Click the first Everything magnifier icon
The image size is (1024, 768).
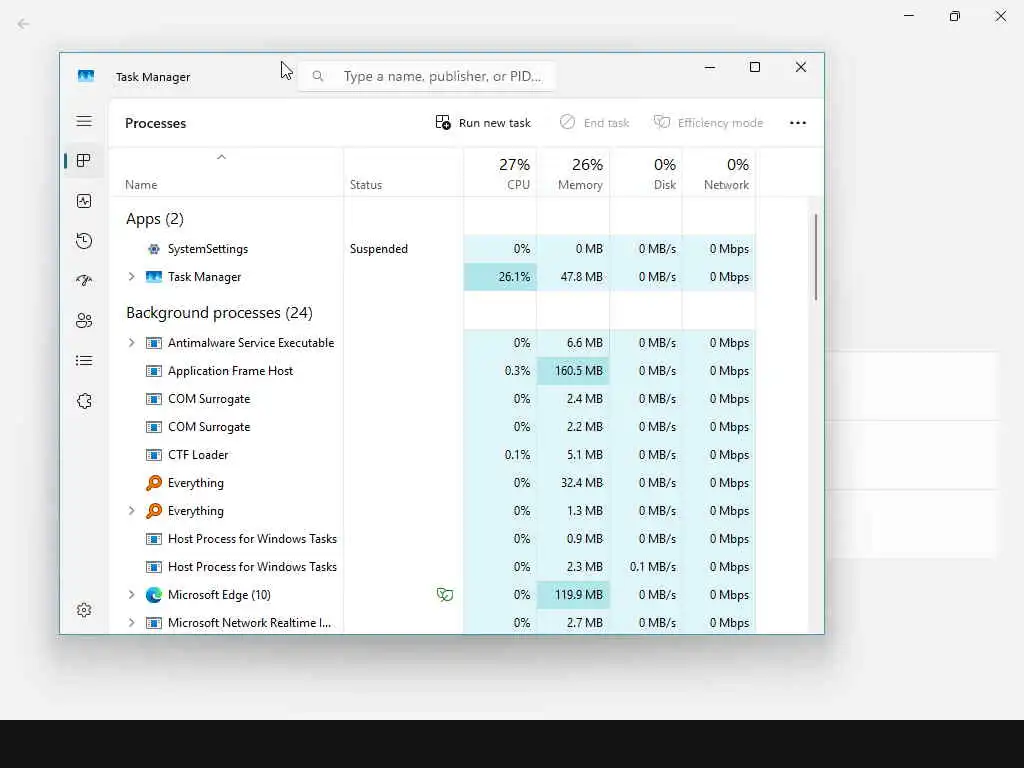(153, 483)
